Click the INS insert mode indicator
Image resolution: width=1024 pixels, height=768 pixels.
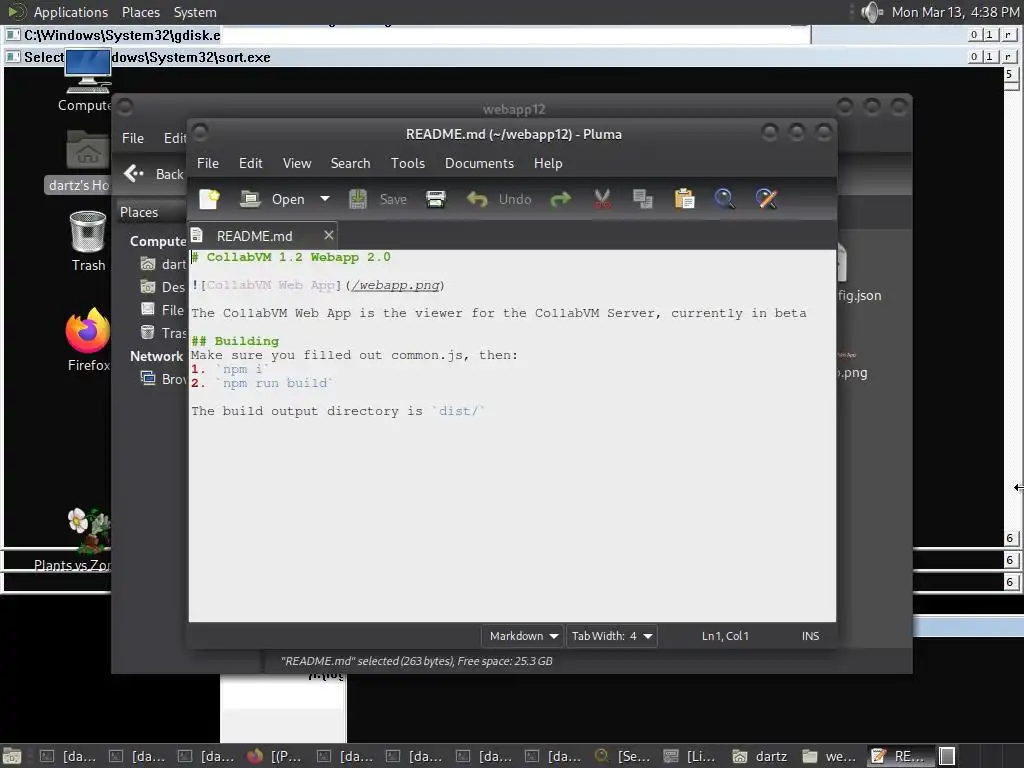(x=810, y=636)
